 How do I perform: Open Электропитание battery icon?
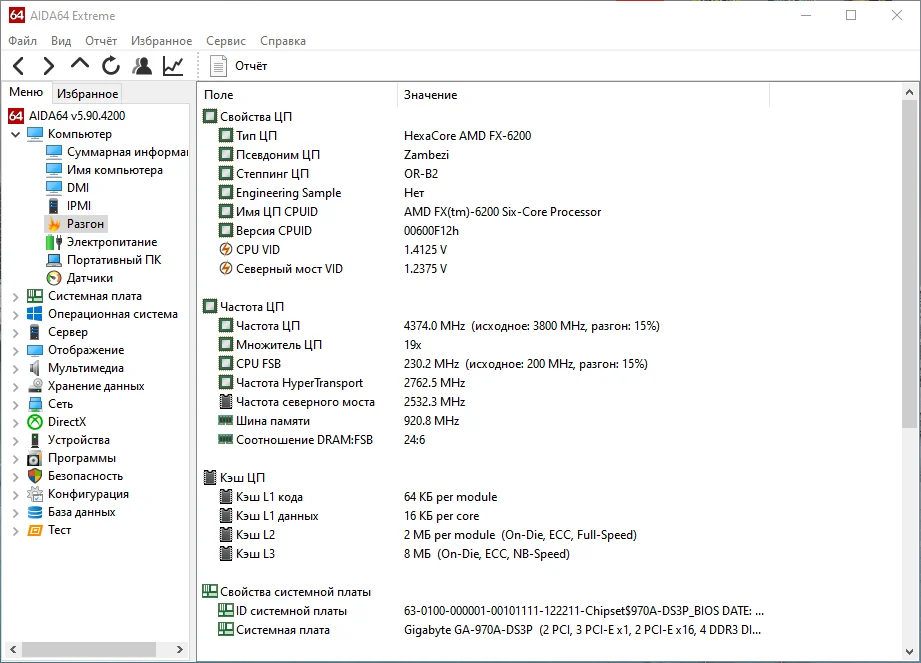tap(54, 242)
